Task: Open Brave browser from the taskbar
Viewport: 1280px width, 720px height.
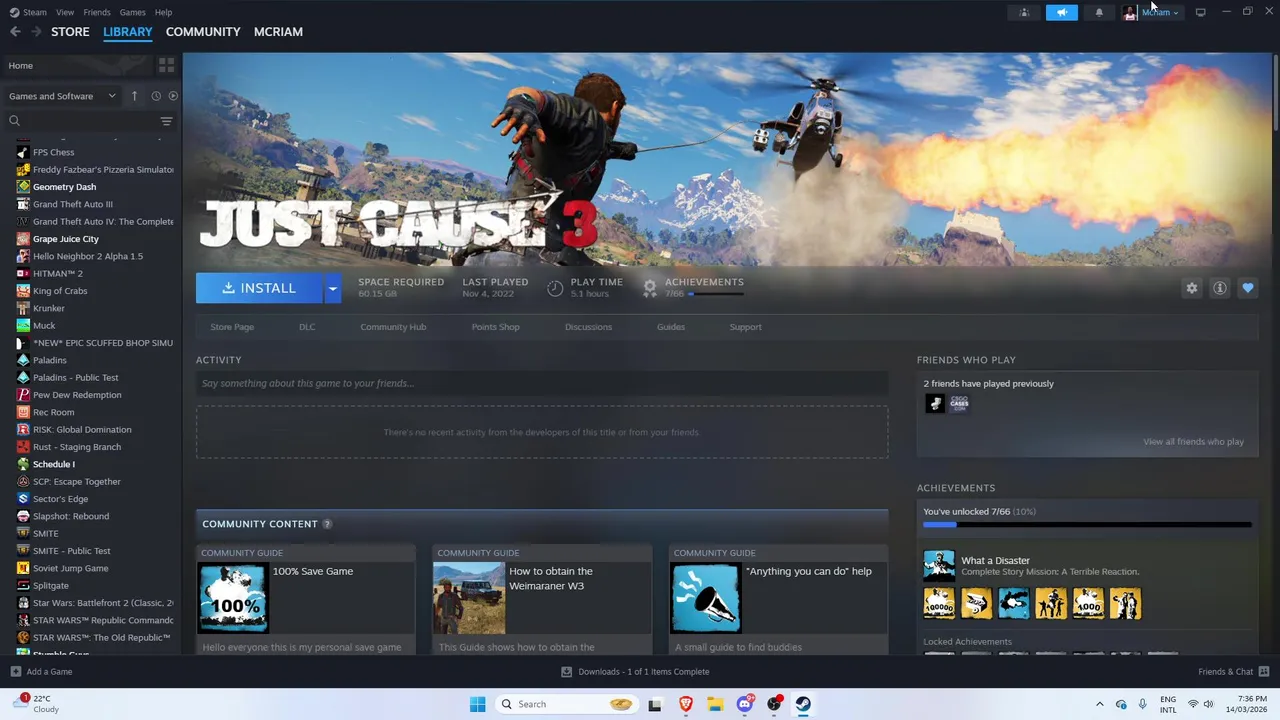Action: point(686,704)
